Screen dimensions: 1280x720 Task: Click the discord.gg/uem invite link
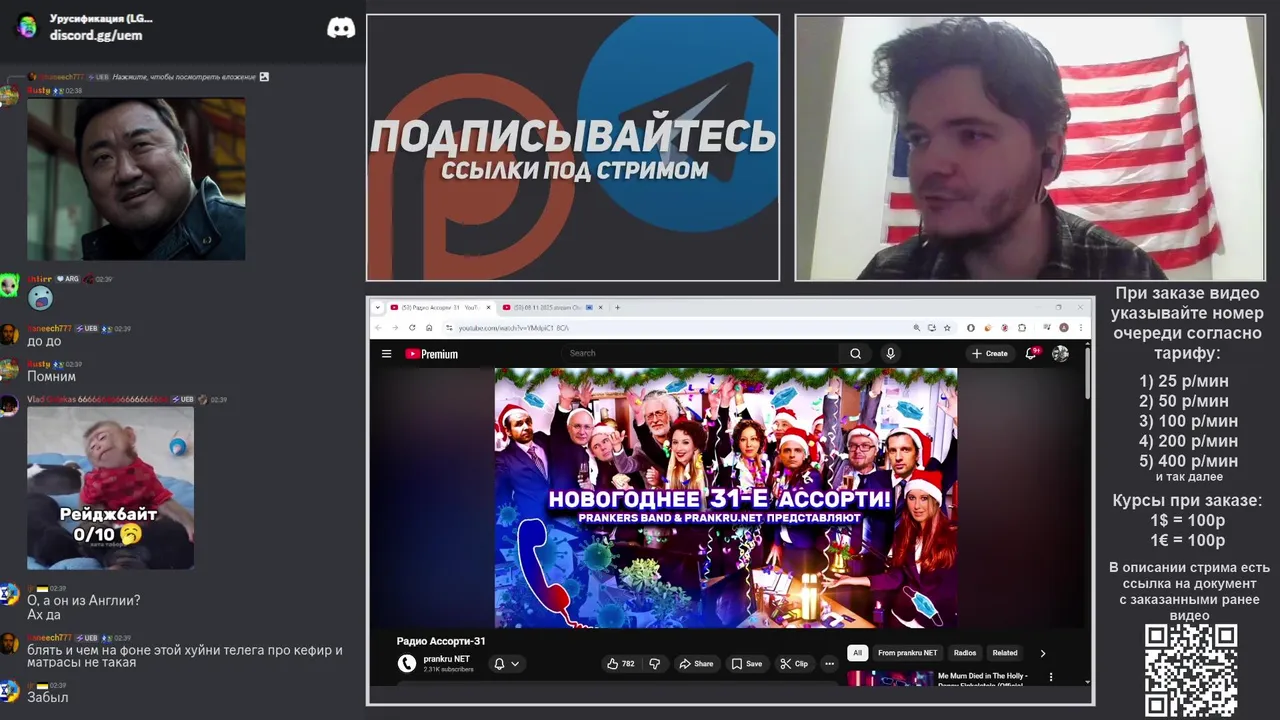click(96, 35)
